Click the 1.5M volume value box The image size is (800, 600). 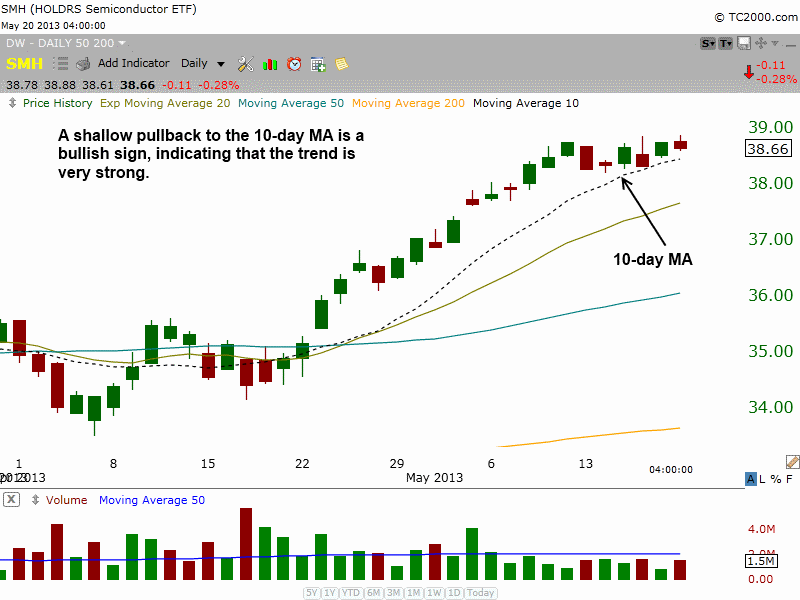(761, 561)
